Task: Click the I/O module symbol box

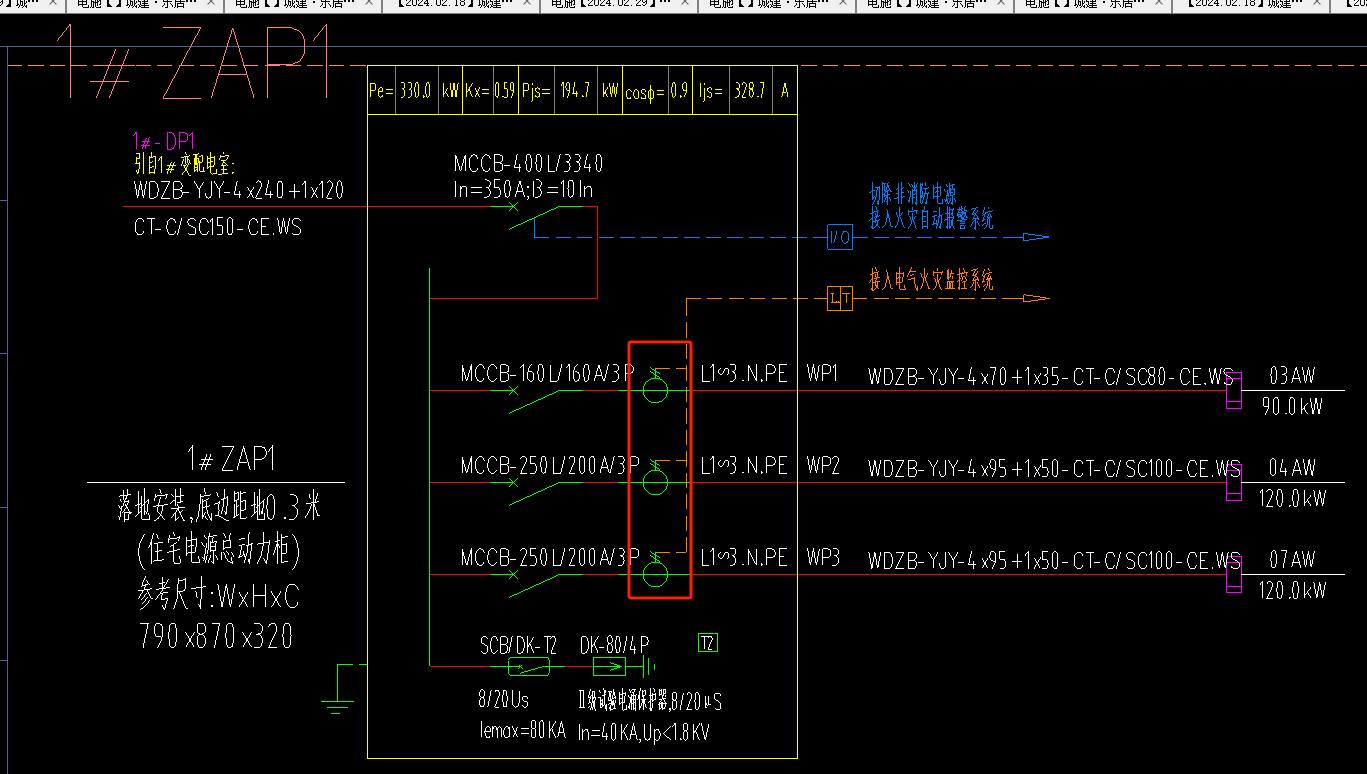Action: (x=839, y=237)
